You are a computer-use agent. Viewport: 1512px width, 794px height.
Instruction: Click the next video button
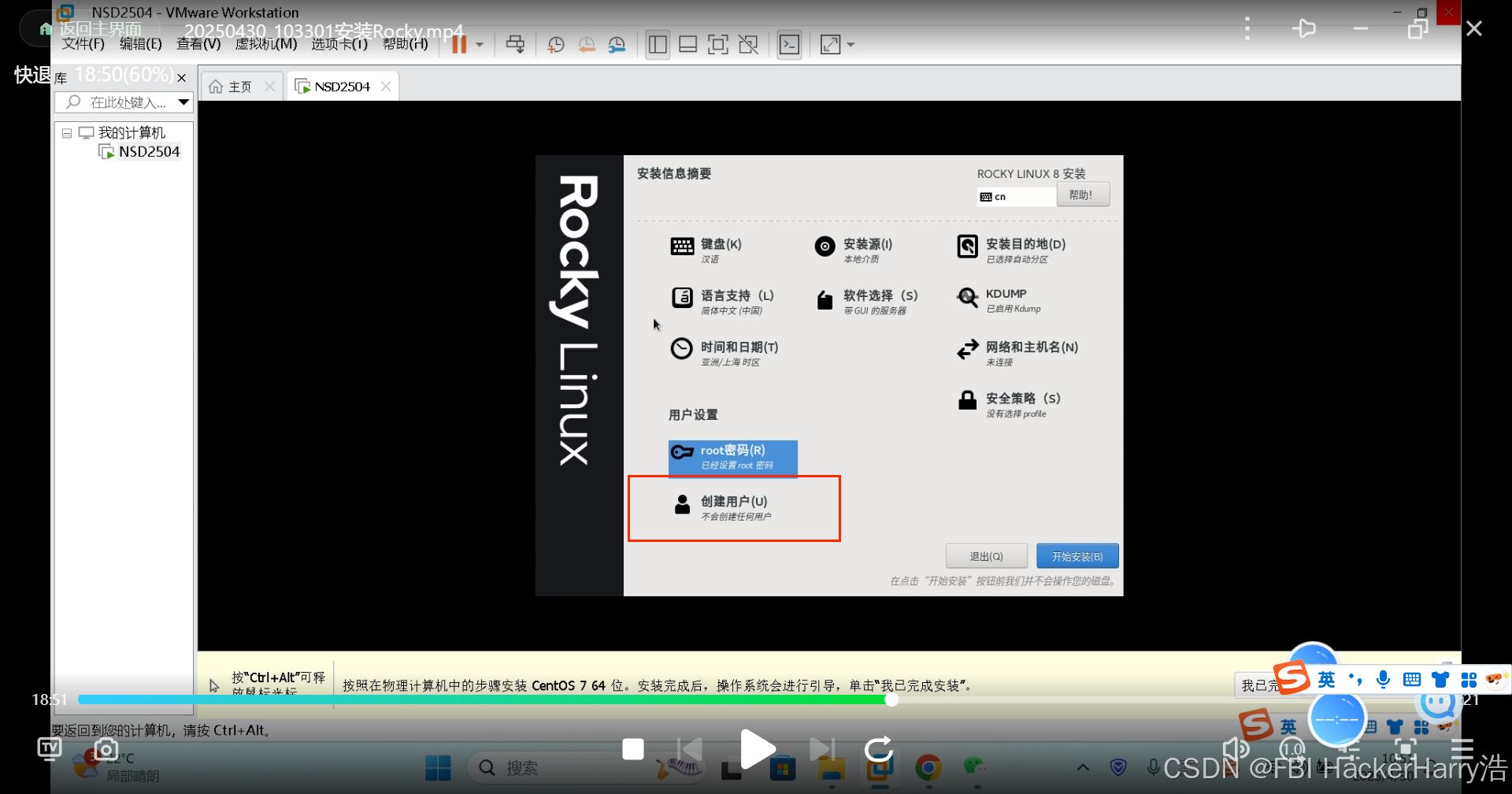(x=822, y=749)
